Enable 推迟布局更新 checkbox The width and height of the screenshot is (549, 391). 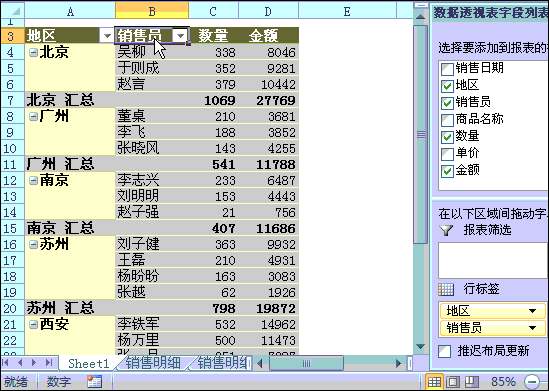(445, 351)
